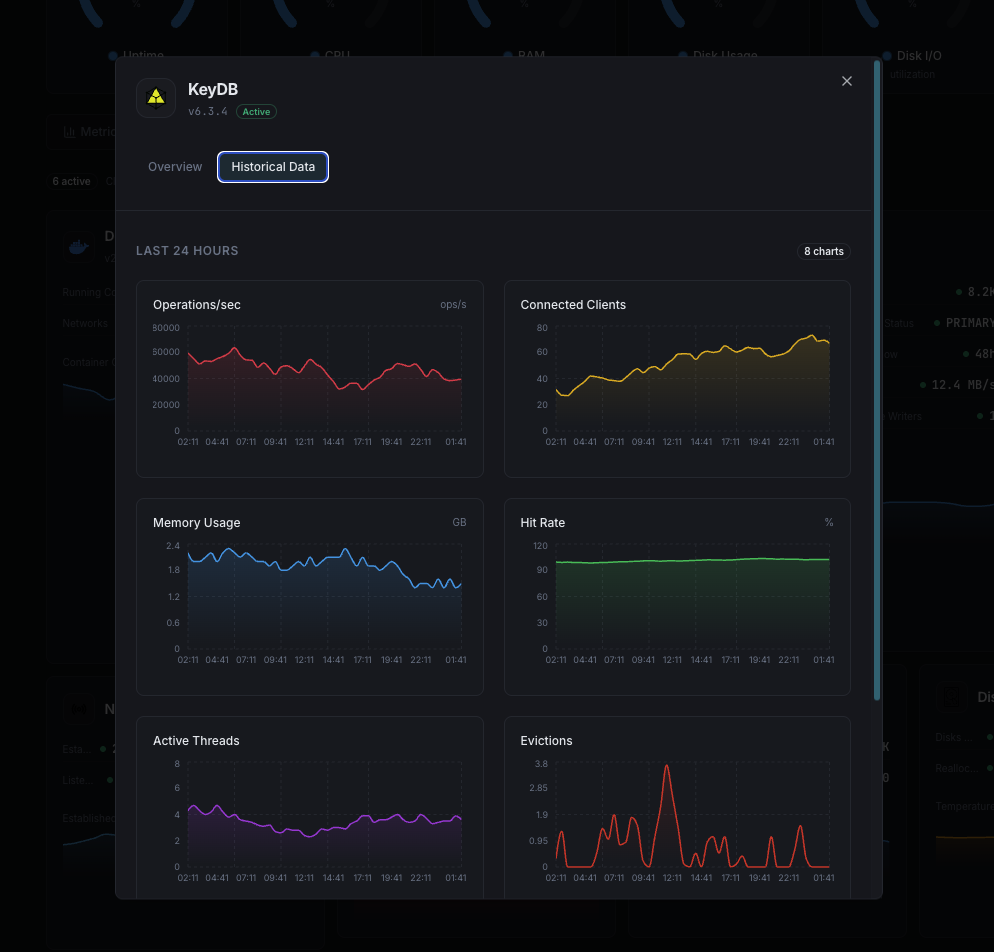
Task: Close the KeyDB dialog
Action: 847,81
